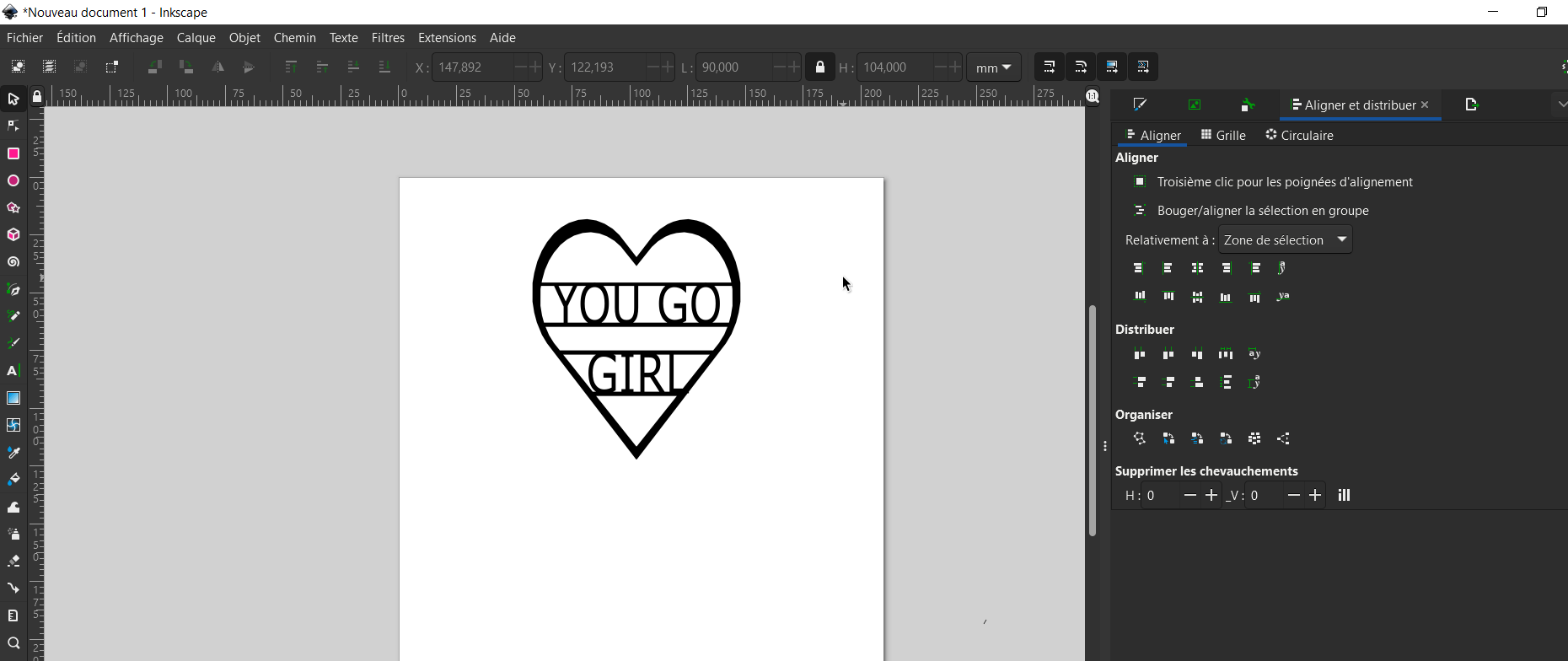
Task: Select the Text tool
Action: [x=13, y=370]
